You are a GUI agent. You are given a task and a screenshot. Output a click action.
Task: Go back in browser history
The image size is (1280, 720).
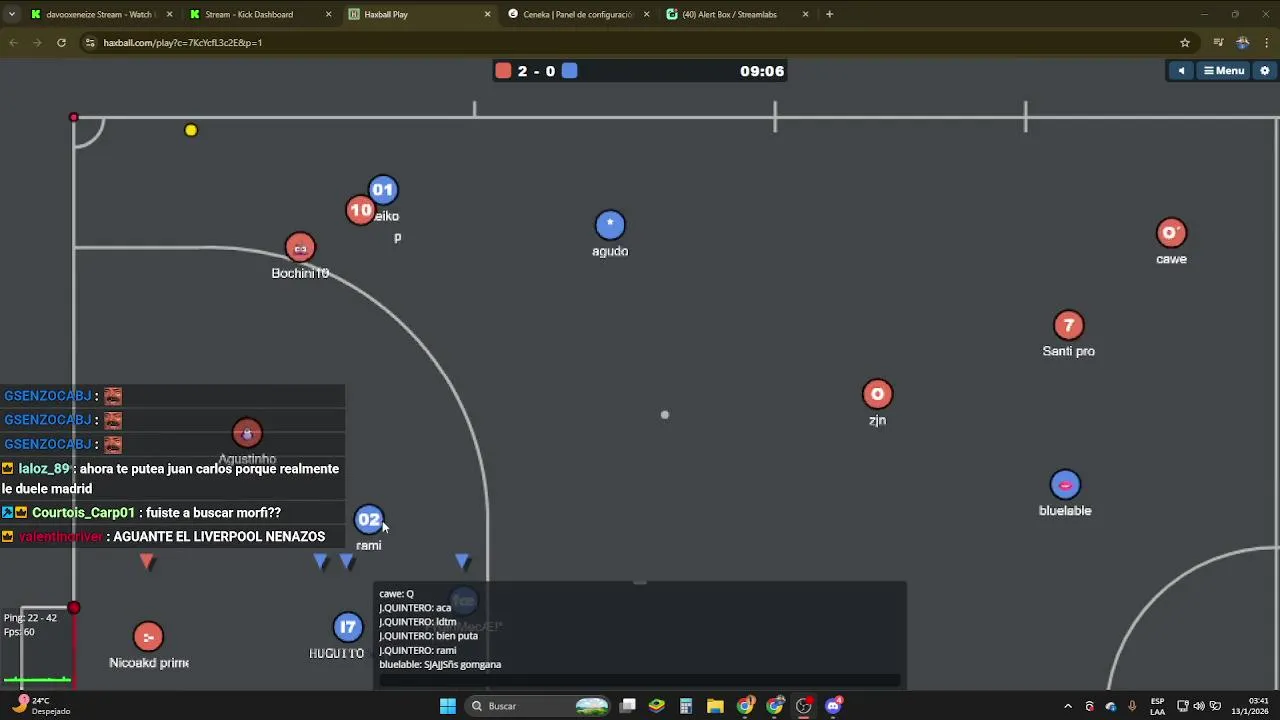click(13, 43)
